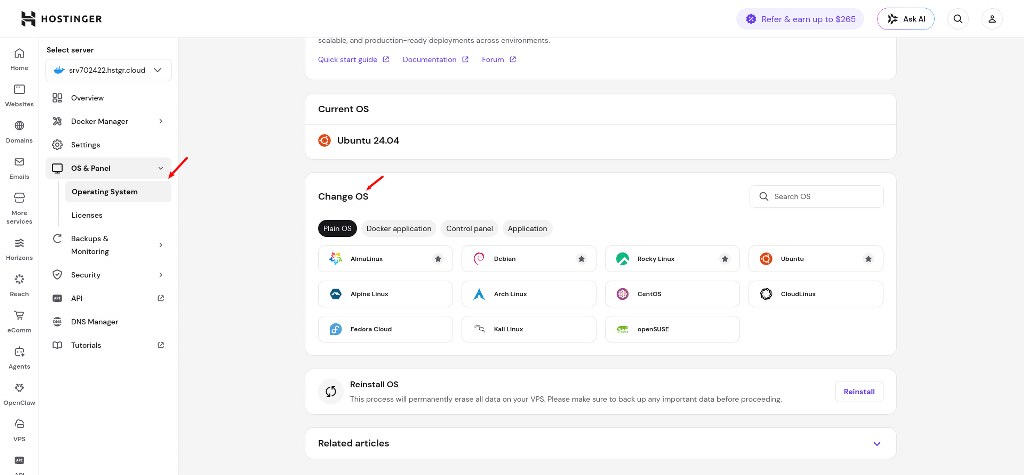The height and width of the screenshot is (475, 1024).
Task: Select the Alpine Linux OS card
Action: tap(385, 294)
